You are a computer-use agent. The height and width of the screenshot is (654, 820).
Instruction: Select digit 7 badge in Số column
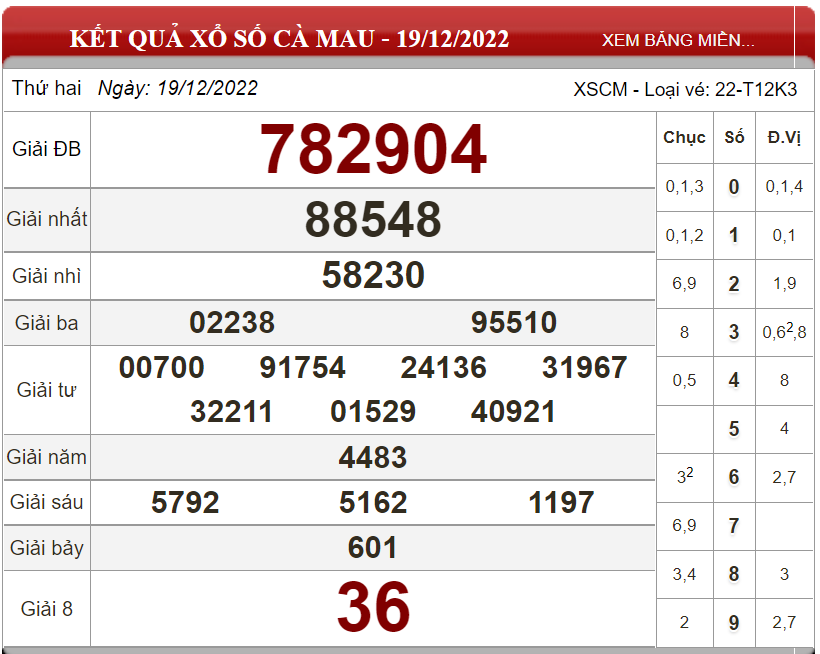[734, 526]
